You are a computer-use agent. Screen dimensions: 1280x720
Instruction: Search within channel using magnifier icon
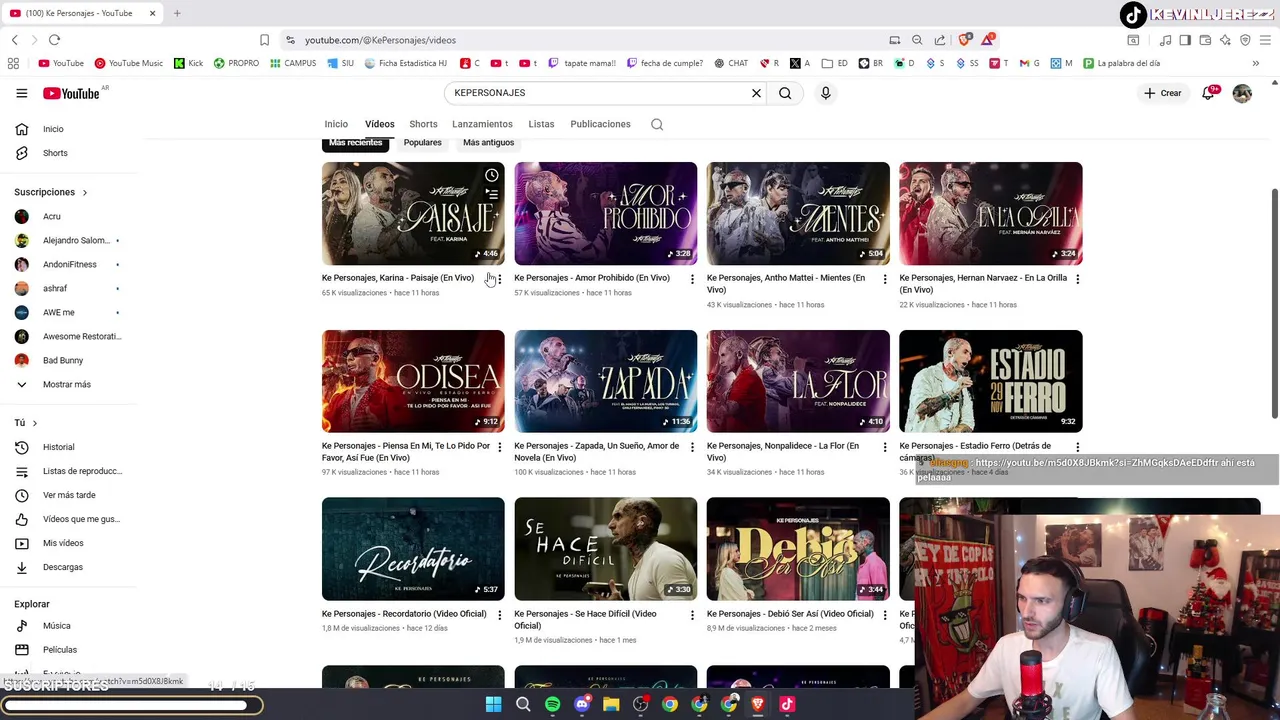(x=657, y=124)
